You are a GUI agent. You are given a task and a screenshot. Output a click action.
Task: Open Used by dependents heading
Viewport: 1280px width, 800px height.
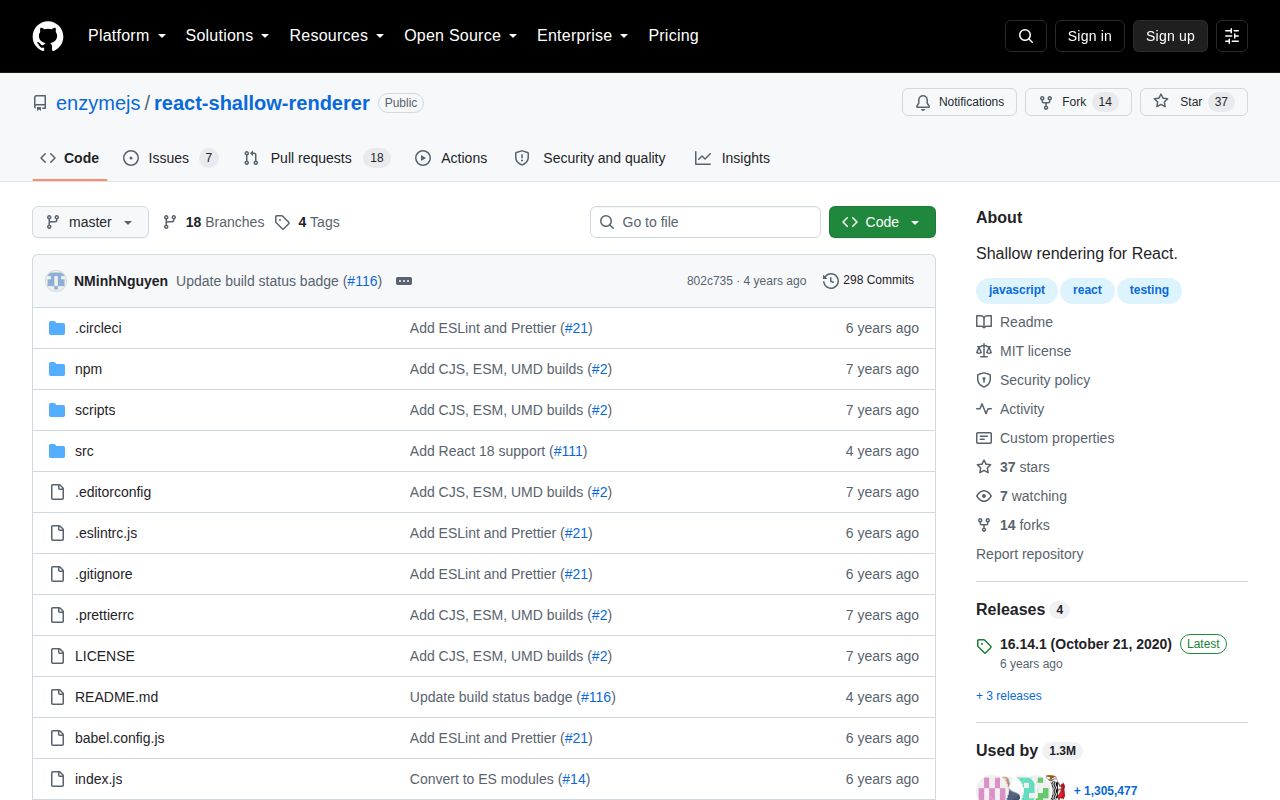[1029, 751]
